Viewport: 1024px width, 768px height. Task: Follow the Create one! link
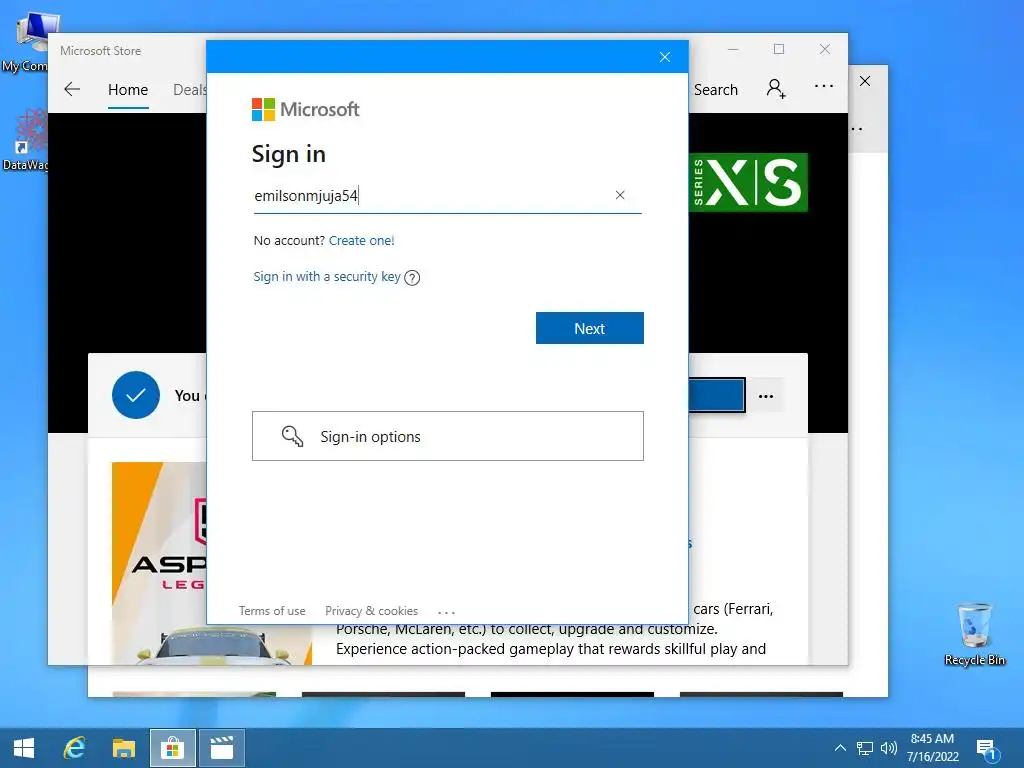(x=362, y=240)
